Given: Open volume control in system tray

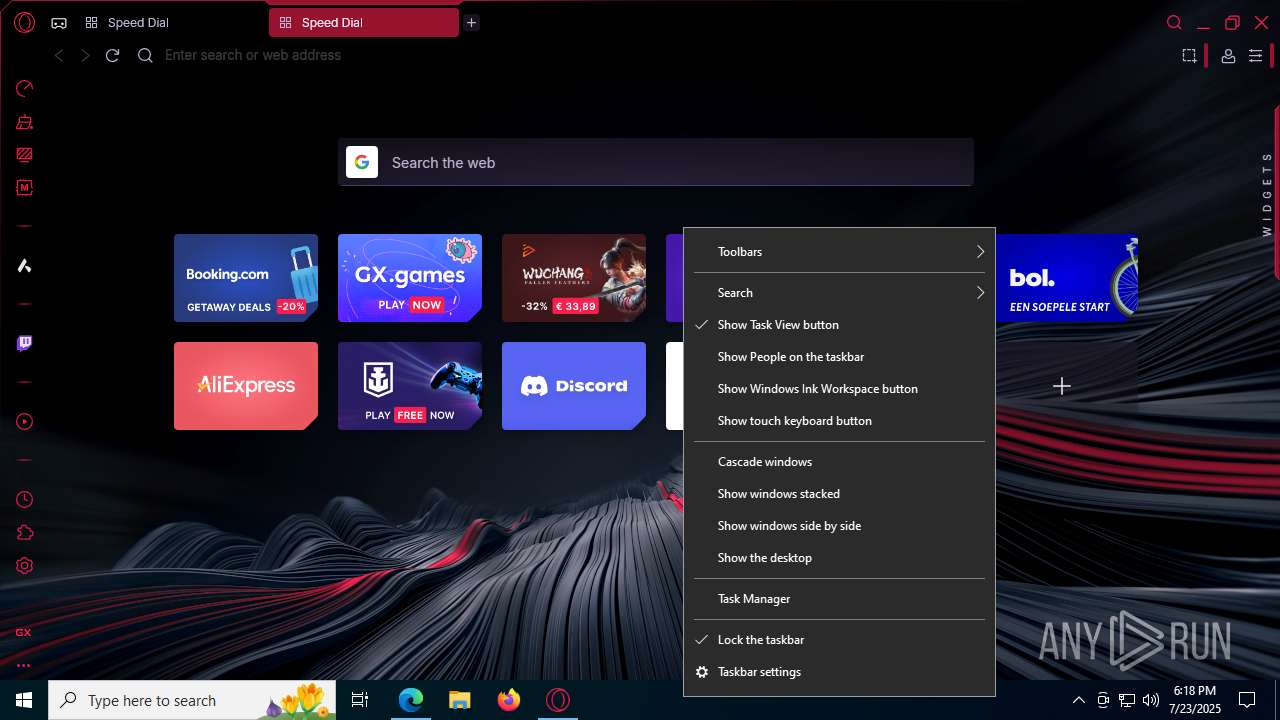Looking at the screenshot, I should pyautogui.click(x=1151, y=700).
